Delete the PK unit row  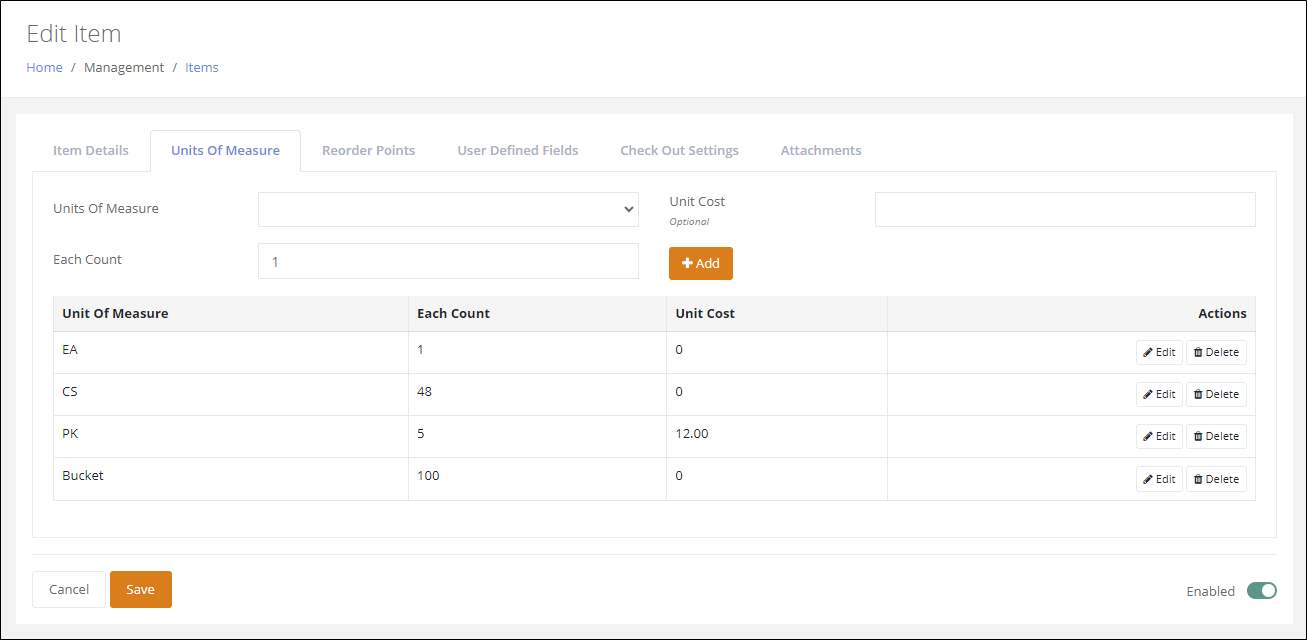[1216, 436]
